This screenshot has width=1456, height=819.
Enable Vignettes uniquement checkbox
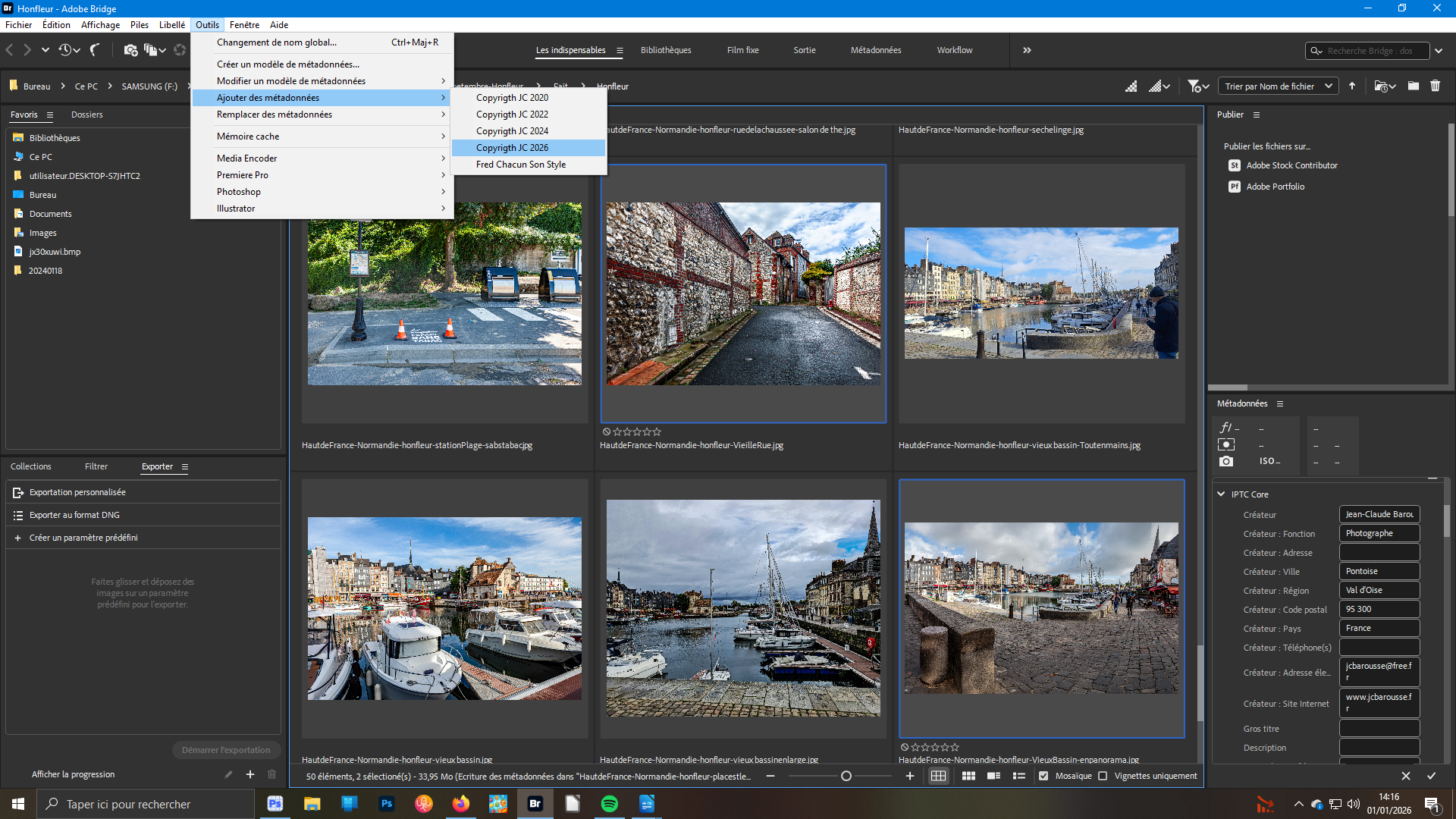[x=1103, y=776]
